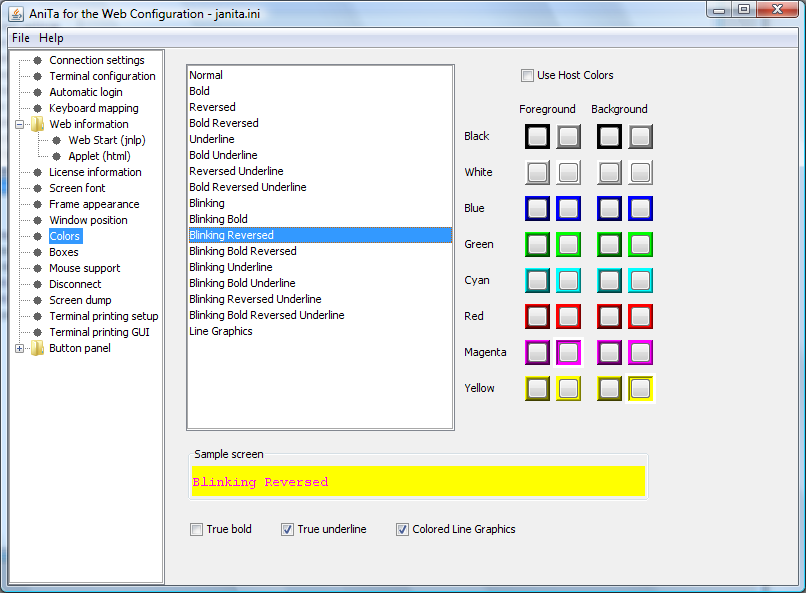
Task: Pick the brighter Magenta foreground swatch
Action: click(569, 353)
